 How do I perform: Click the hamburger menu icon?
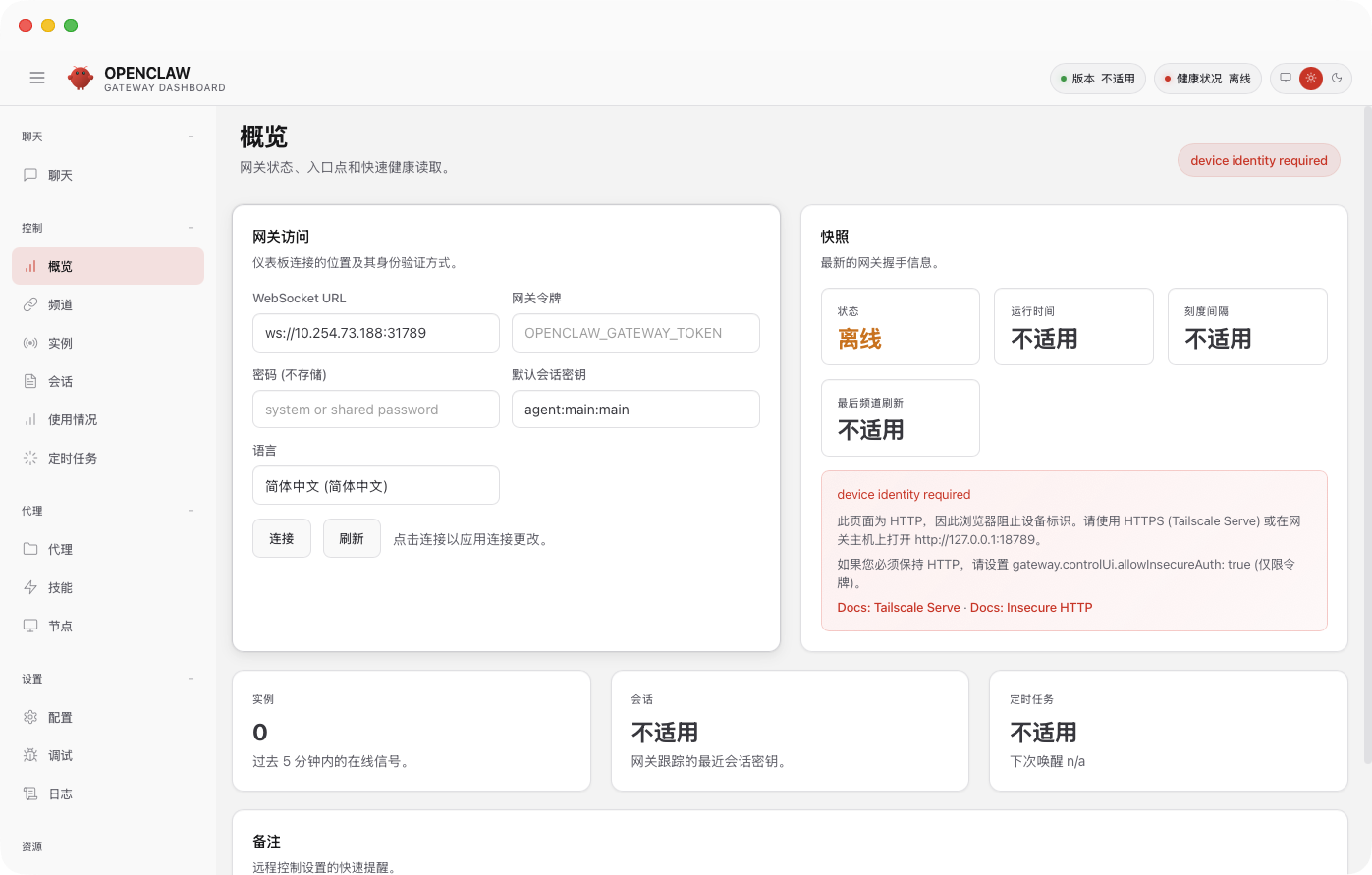pyautogui.click(x=37, y=78)
